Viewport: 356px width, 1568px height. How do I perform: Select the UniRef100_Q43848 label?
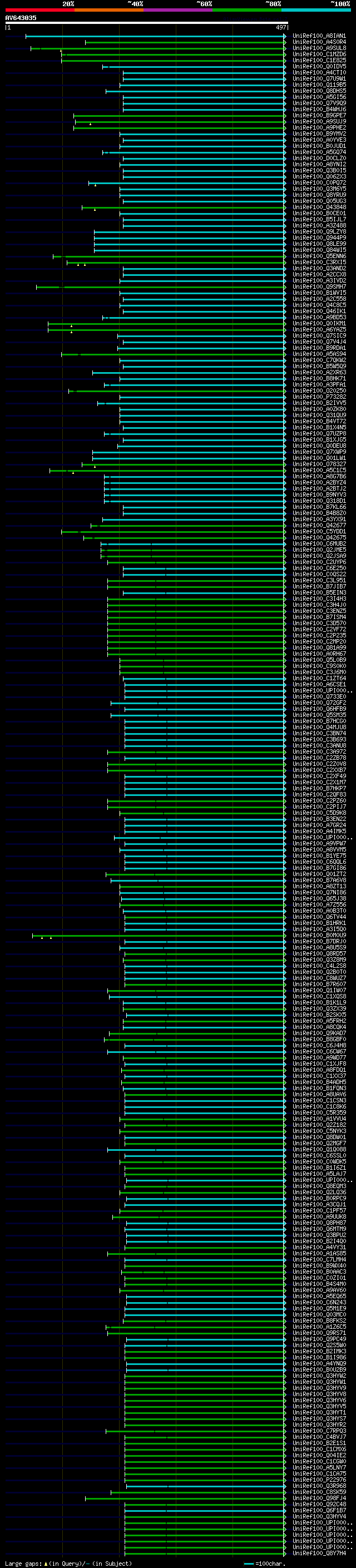tap(319, 207)
